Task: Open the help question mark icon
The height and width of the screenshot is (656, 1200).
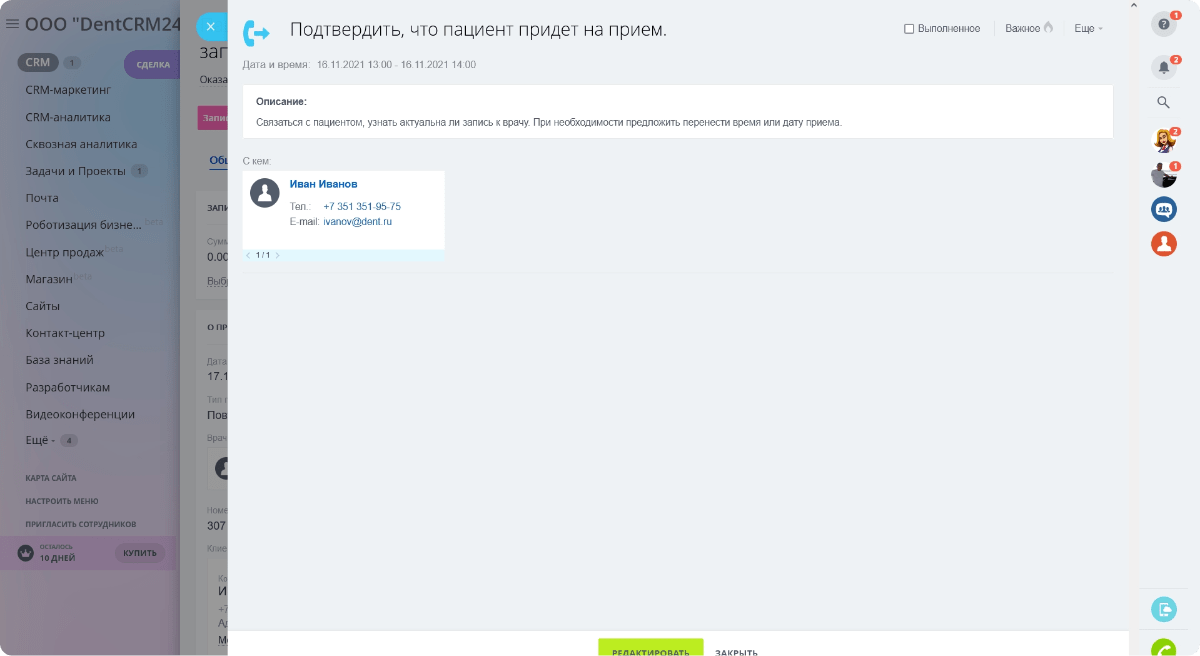Action: (1162, 24)
